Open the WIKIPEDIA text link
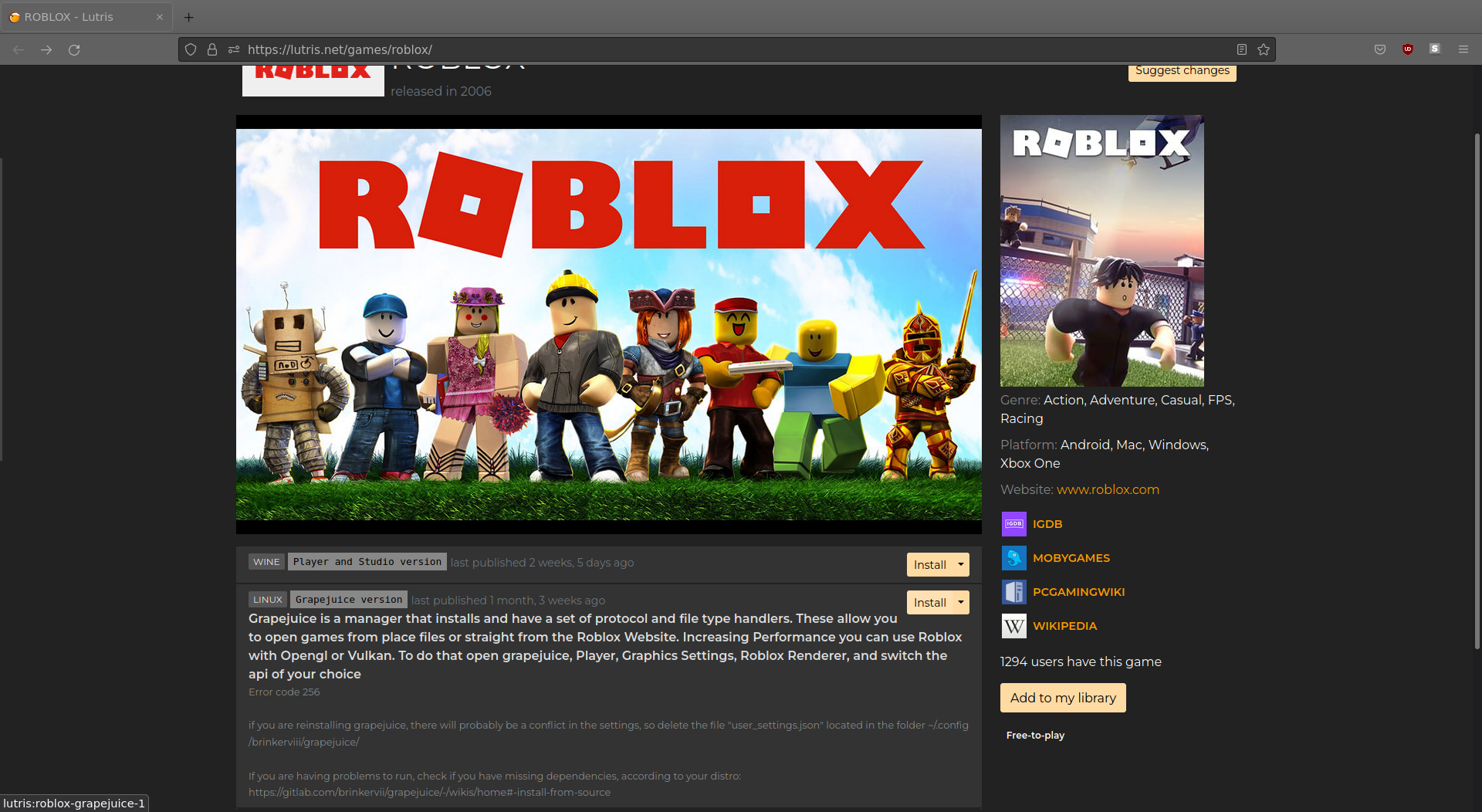Viewport: 1482px width, 812px height. click(1064, 626)
